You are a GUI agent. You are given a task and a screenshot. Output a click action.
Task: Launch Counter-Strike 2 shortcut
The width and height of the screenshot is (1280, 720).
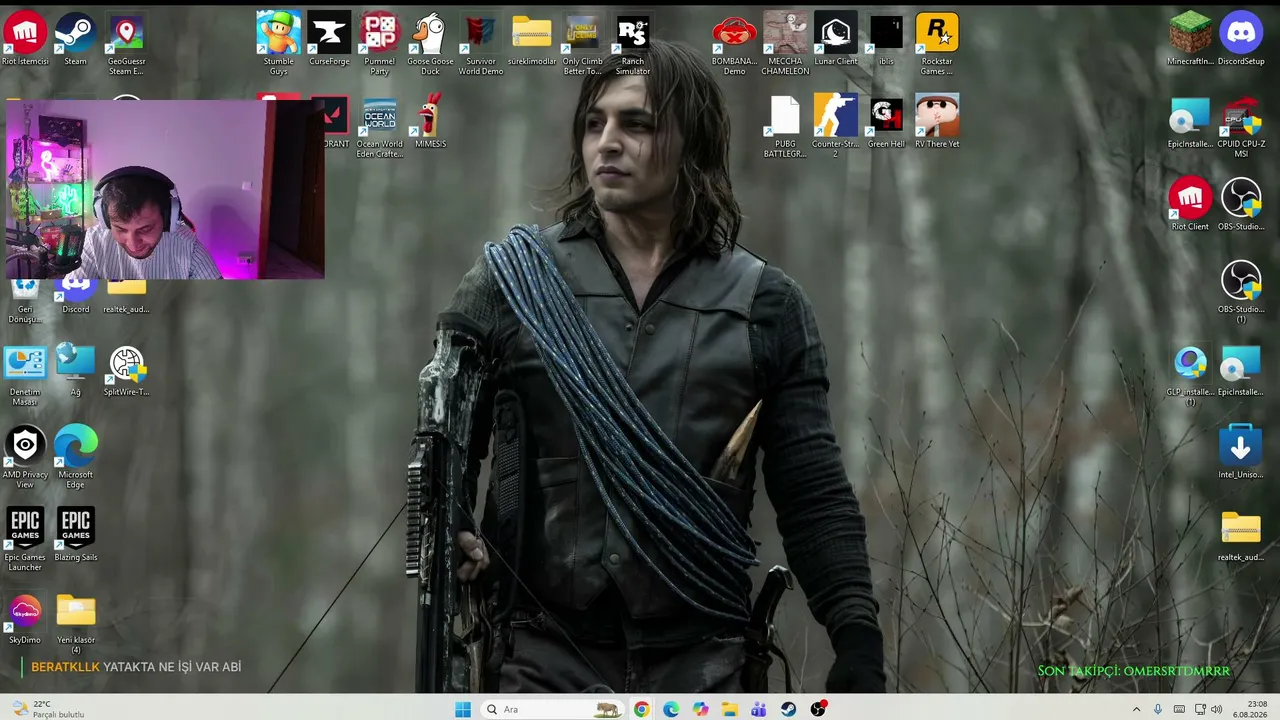[836, 127]
